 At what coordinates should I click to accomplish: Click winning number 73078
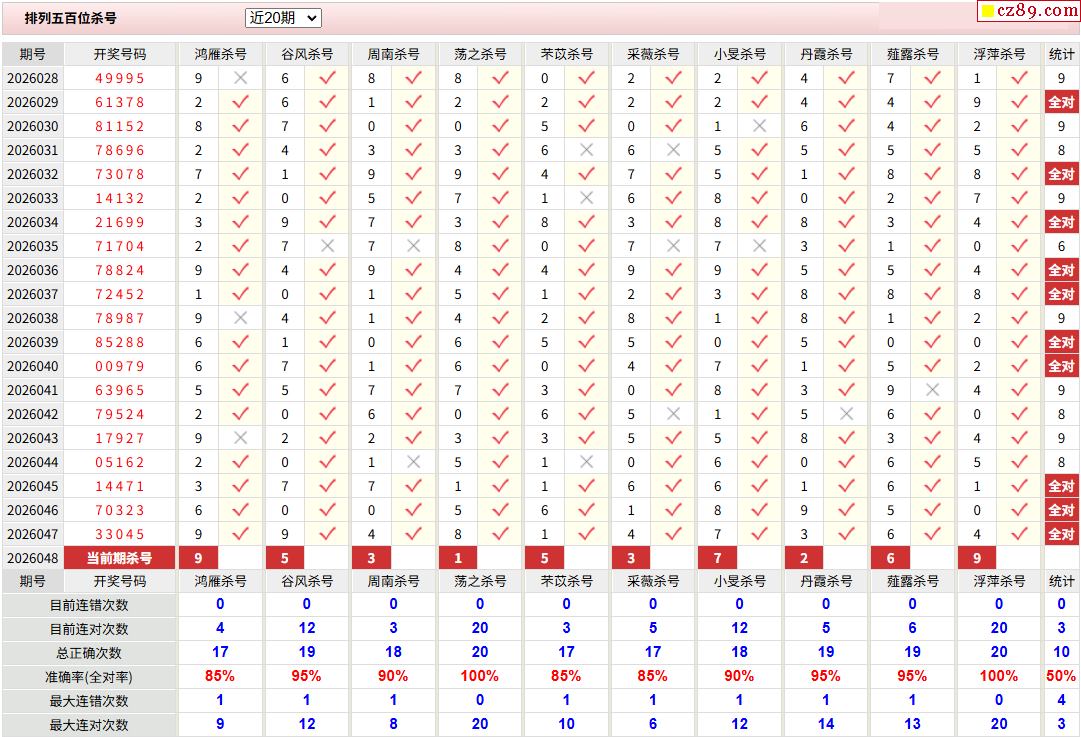pyautogui.click(x=120, y=174)
